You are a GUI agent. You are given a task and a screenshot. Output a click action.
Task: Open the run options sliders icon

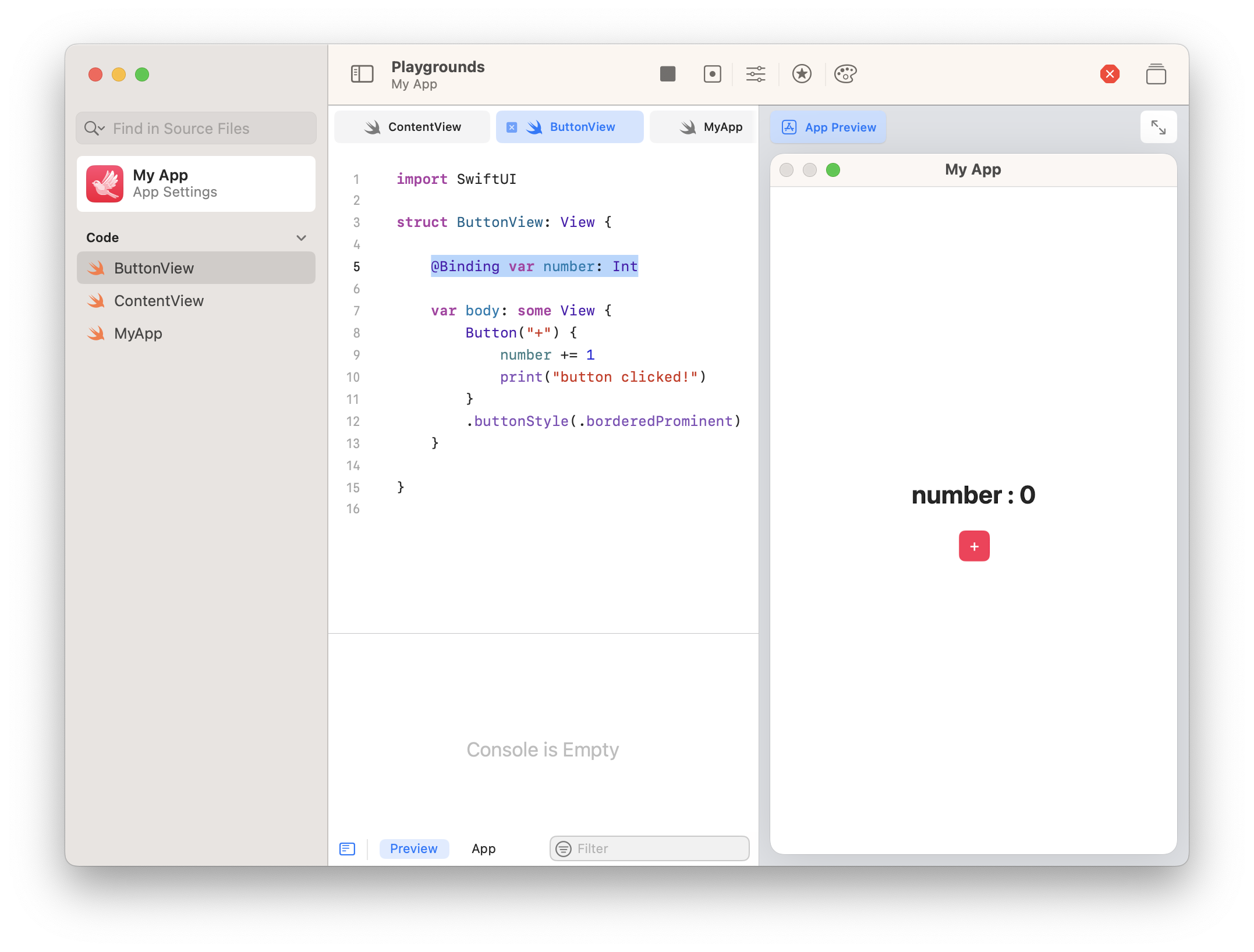pos(755,74)
